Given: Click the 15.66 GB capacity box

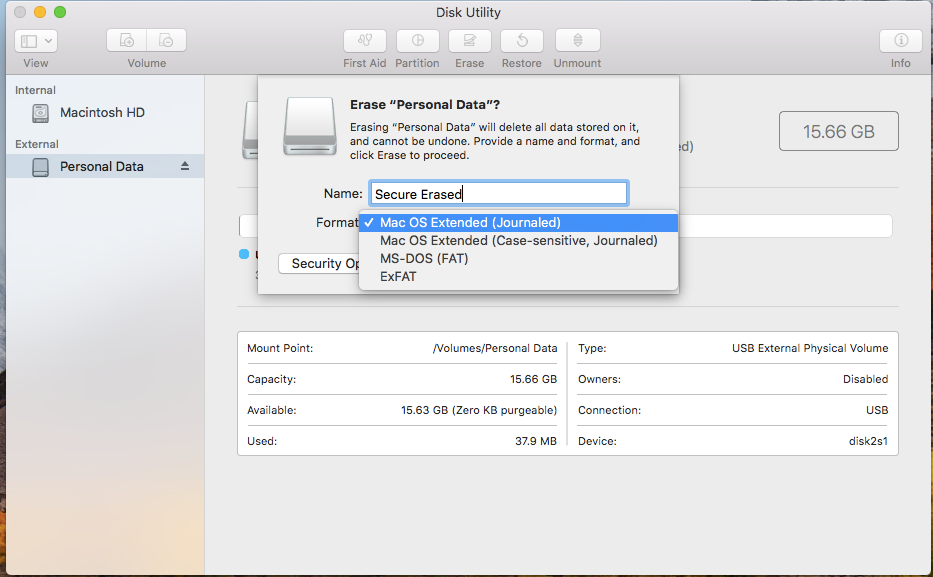Looking at the screenshot, I should (838, 131).
